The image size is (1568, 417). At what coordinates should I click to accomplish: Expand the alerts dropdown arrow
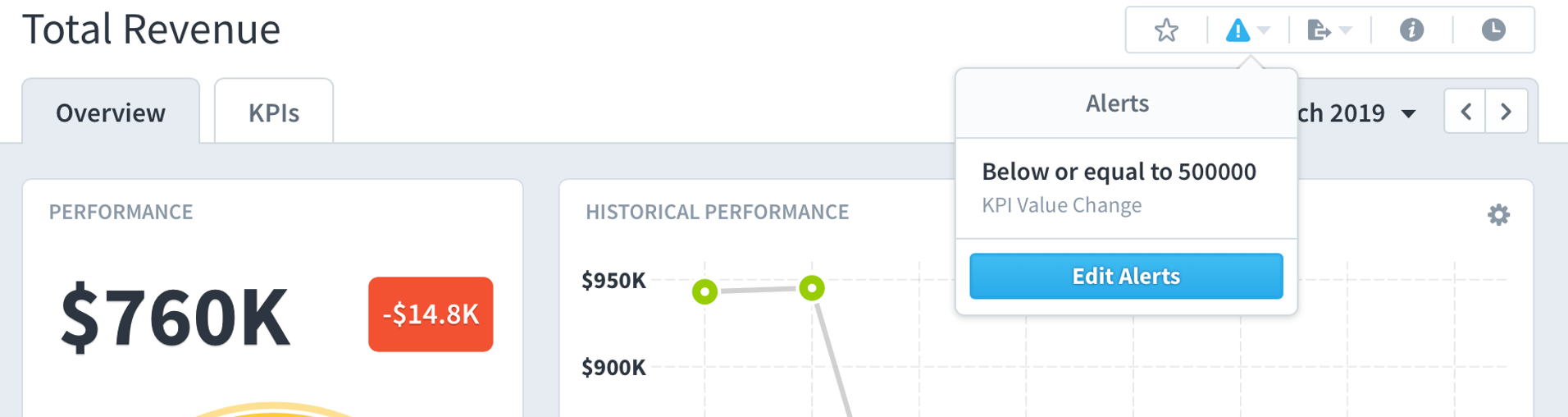point(1264,31)
